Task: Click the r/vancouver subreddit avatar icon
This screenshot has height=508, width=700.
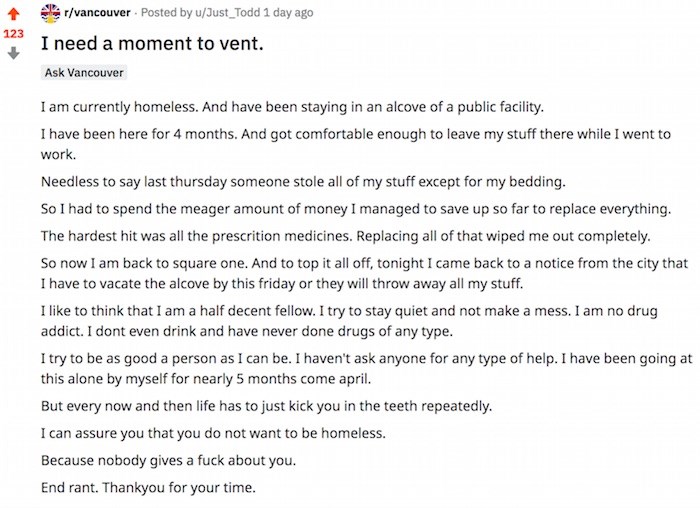Action: [50, 13]
